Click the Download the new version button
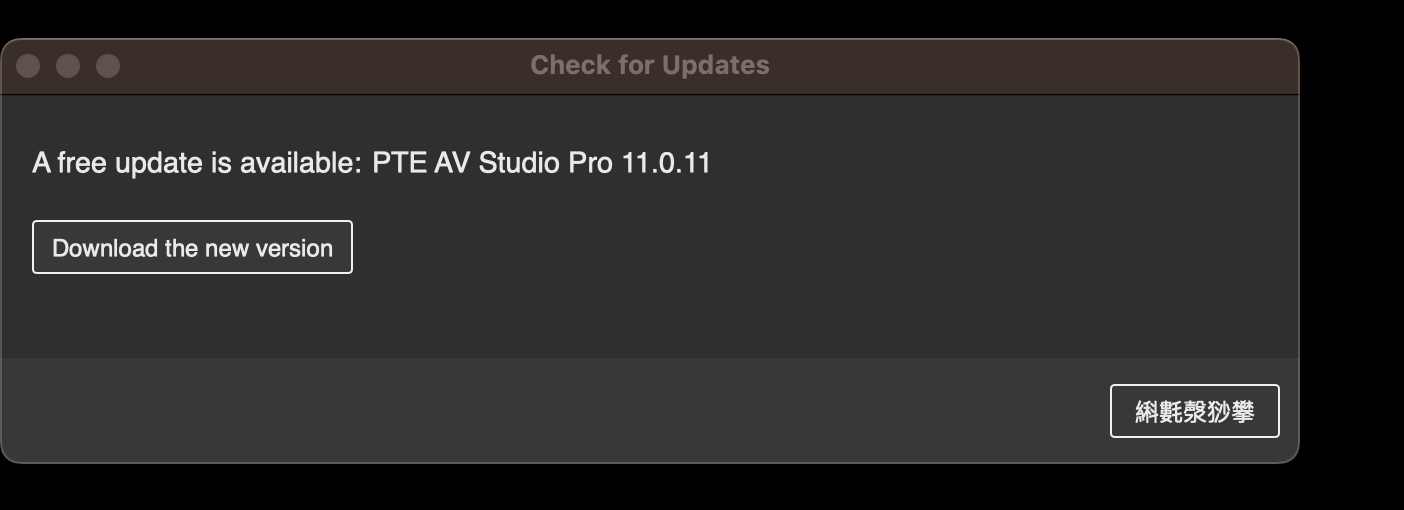The image size is (1404, 510). coord(192,247)
